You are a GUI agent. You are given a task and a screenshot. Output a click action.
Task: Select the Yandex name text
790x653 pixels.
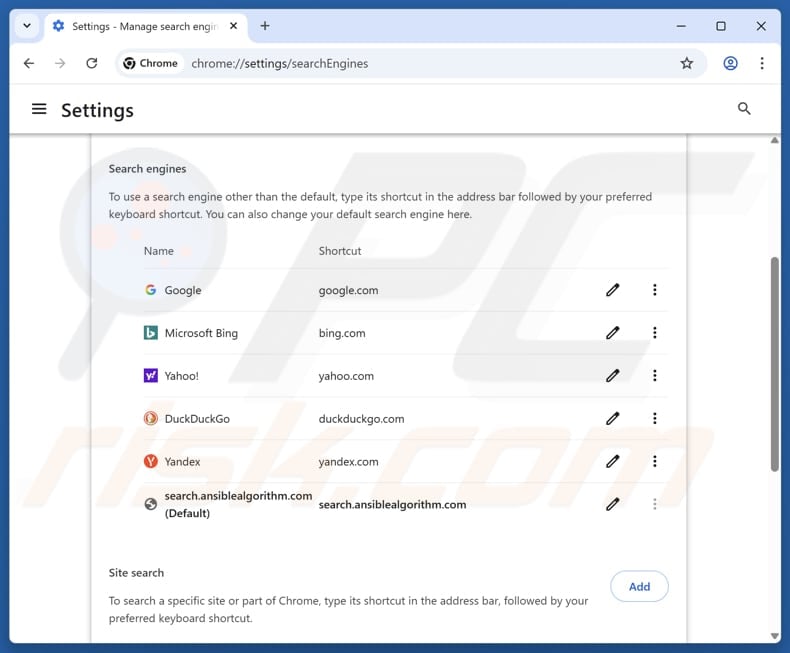tap(182, 462)
